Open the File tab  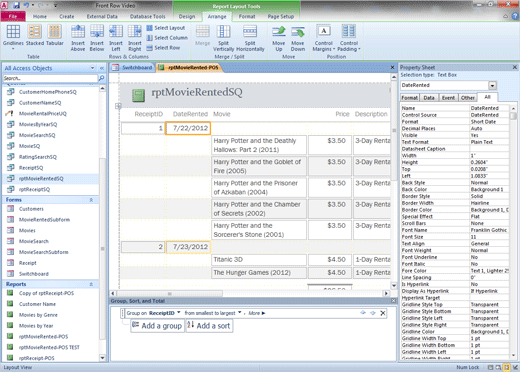coord(13,16)
